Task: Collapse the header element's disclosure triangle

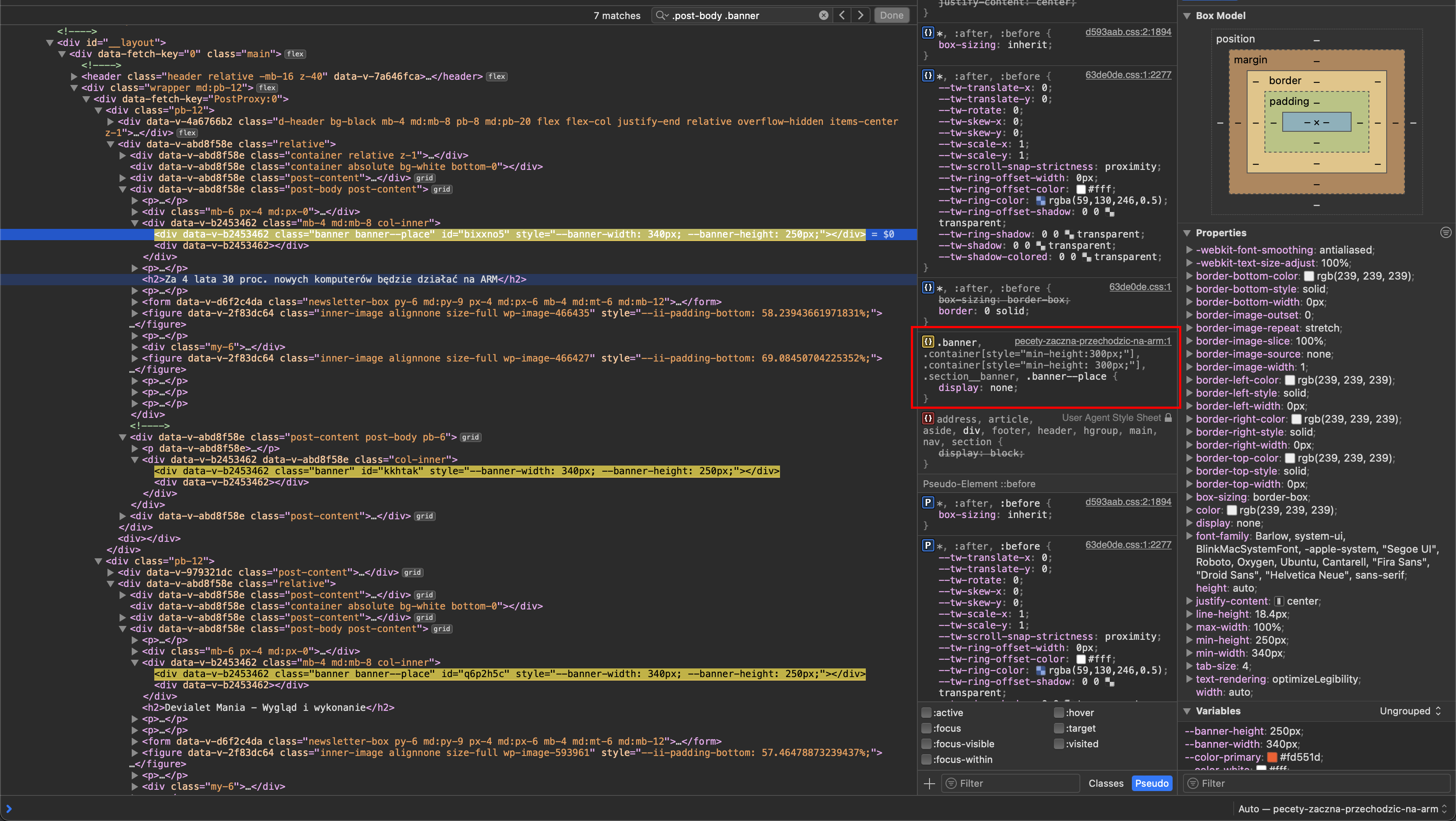Action: coord(74,76)
